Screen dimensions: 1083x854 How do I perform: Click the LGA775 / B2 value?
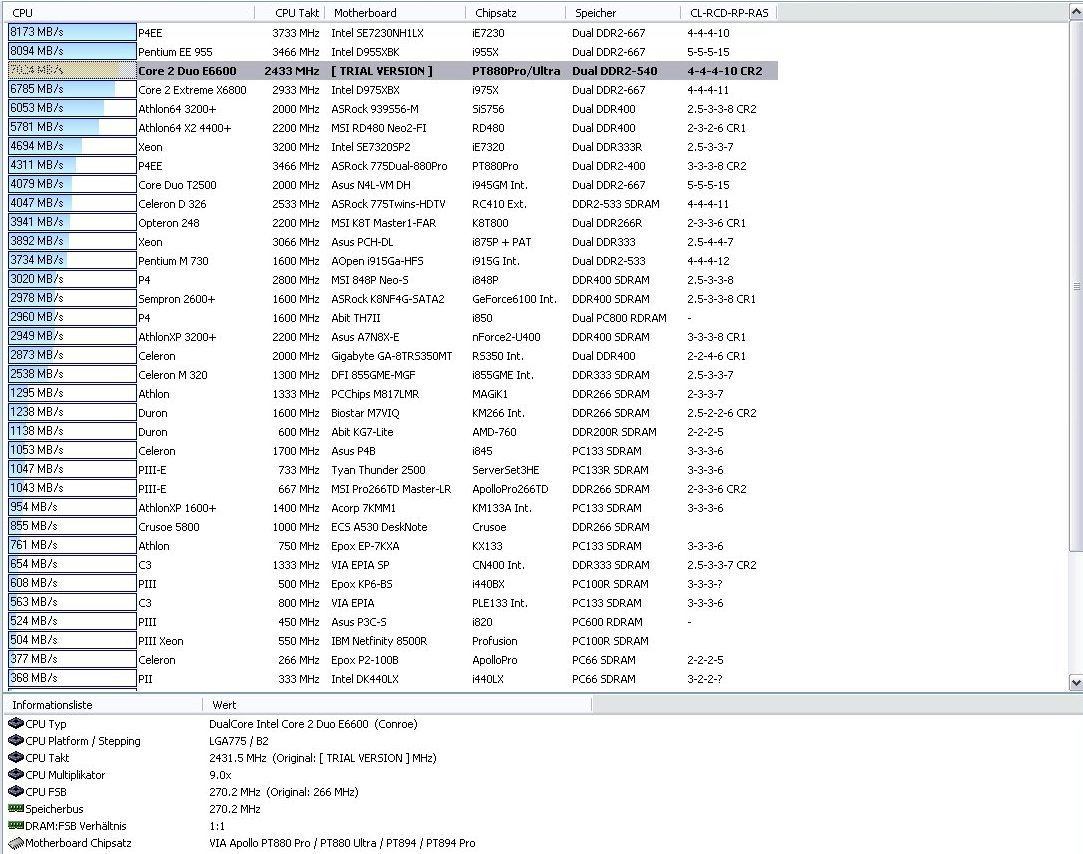coord(238,741)
